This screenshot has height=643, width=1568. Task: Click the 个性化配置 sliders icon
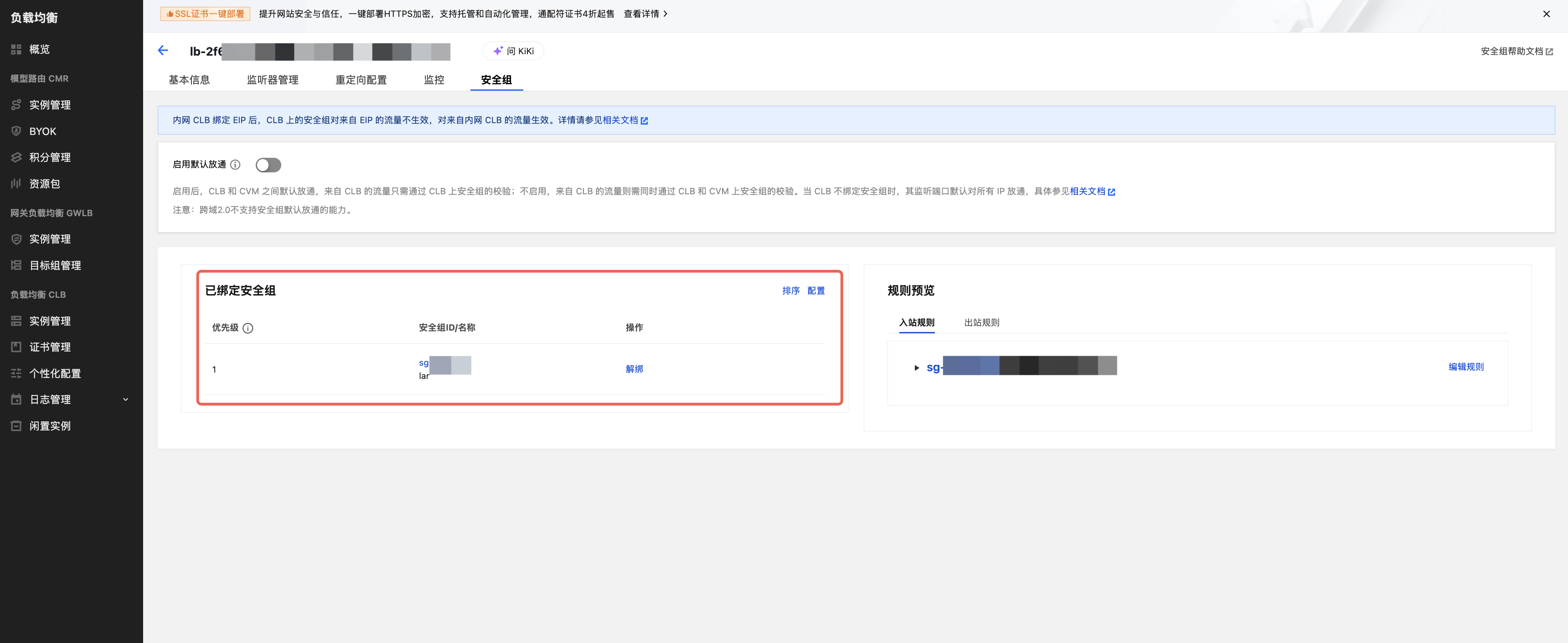(16, 373)
